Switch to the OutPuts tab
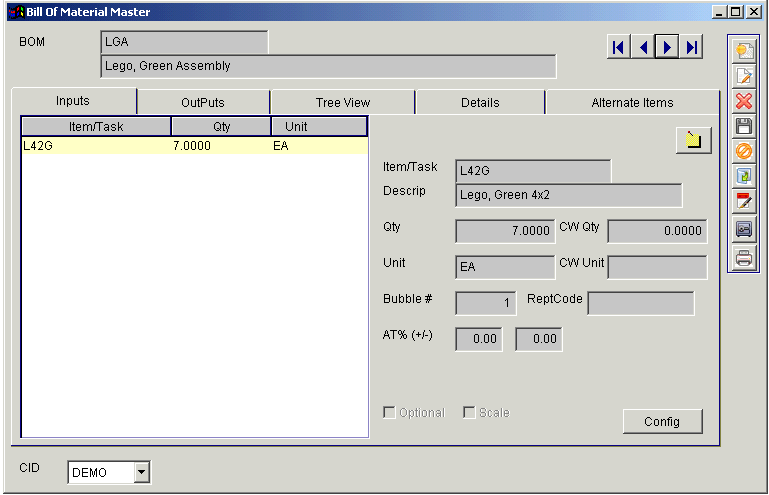This screenshot has height=495, width=769. coord(203,102)
